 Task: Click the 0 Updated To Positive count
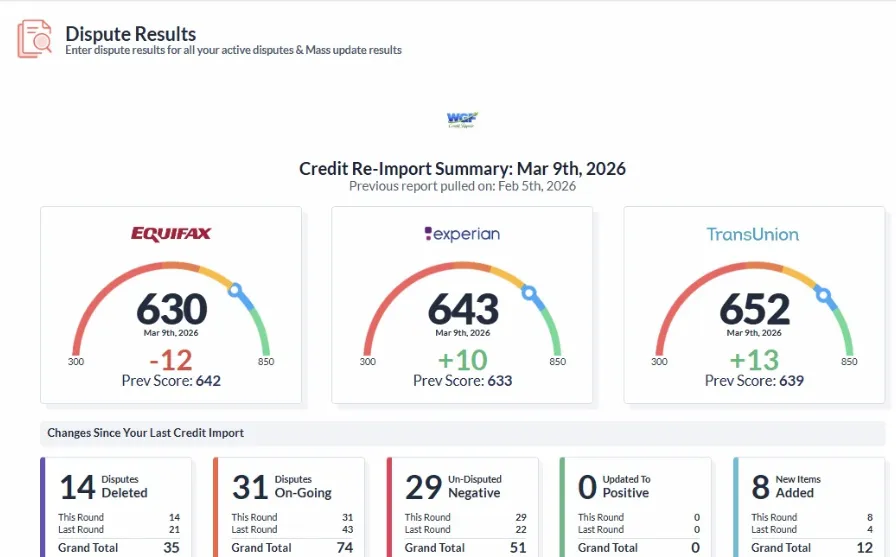[587, 487]
